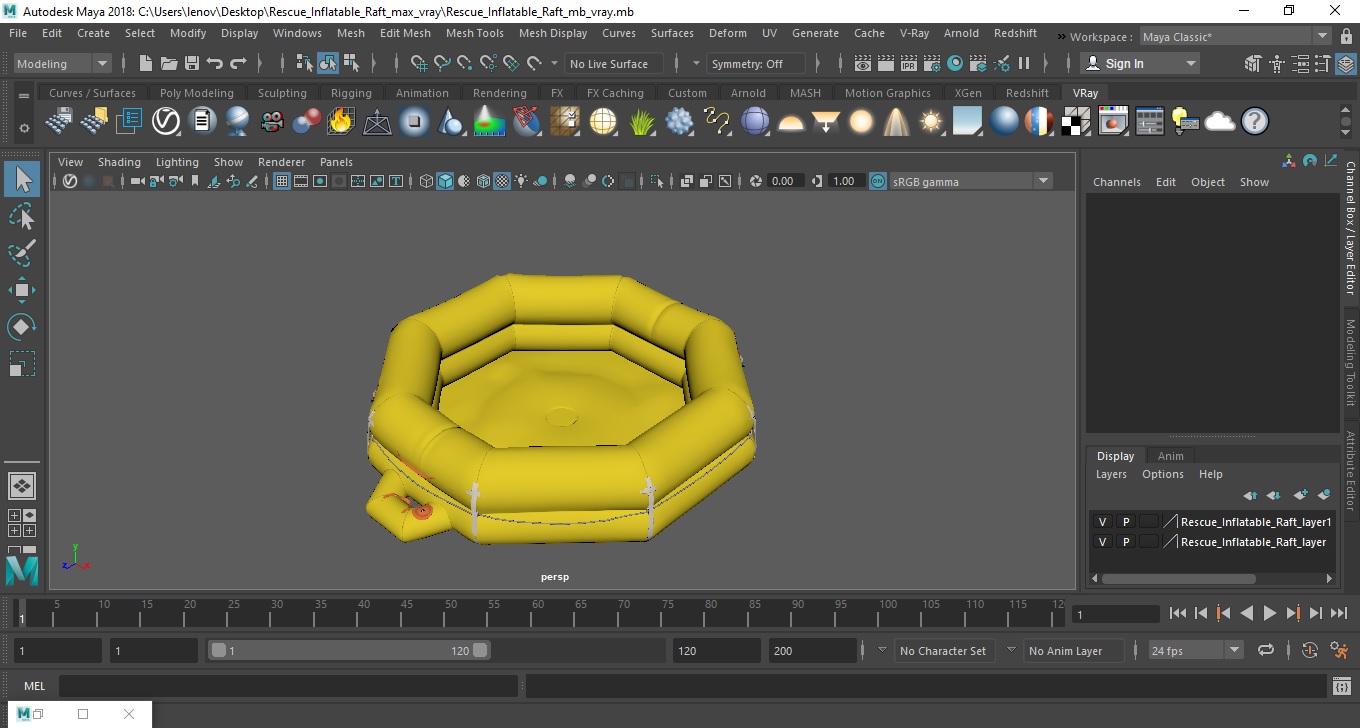Click the VRay sphere light shelf icon
This screenshot has width=1360, height=728.
tap(861, 122)
